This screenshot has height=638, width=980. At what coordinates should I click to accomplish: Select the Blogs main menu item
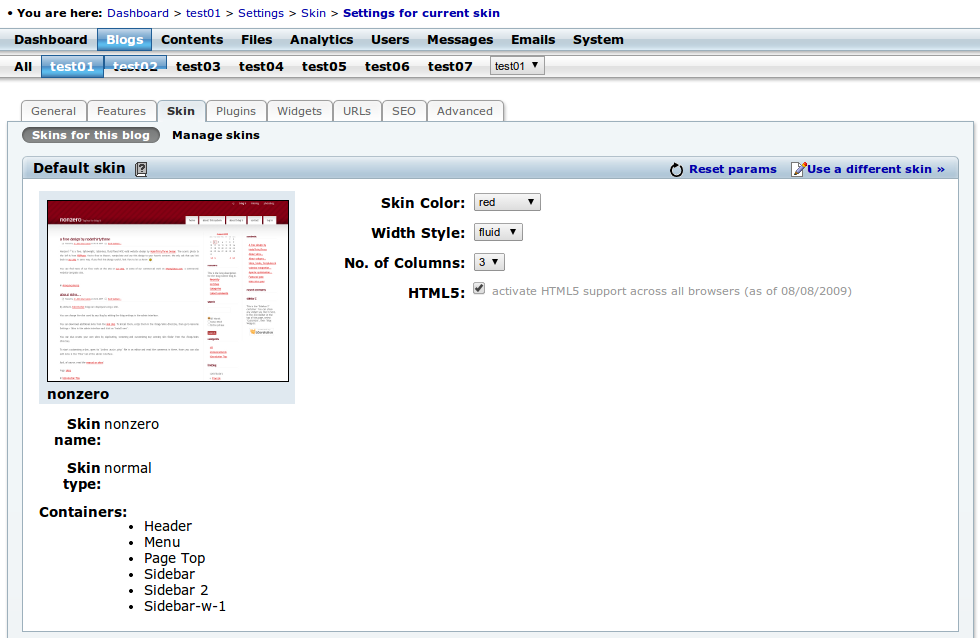tap(124, 39)
